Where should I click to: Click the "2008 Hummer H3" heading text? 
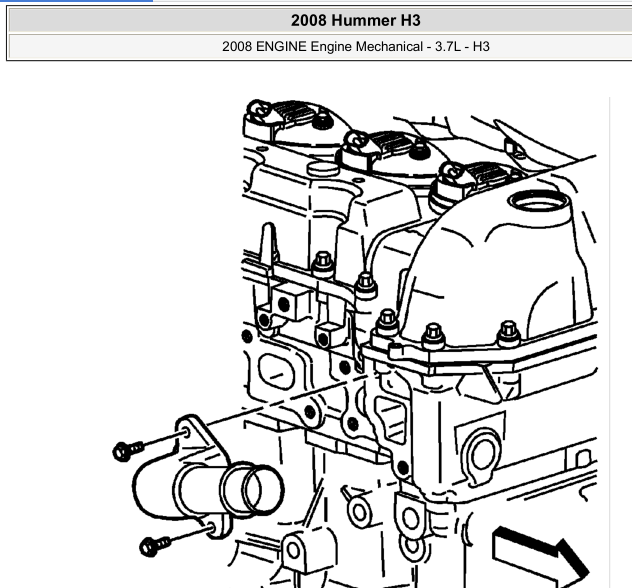click(356, 21)
